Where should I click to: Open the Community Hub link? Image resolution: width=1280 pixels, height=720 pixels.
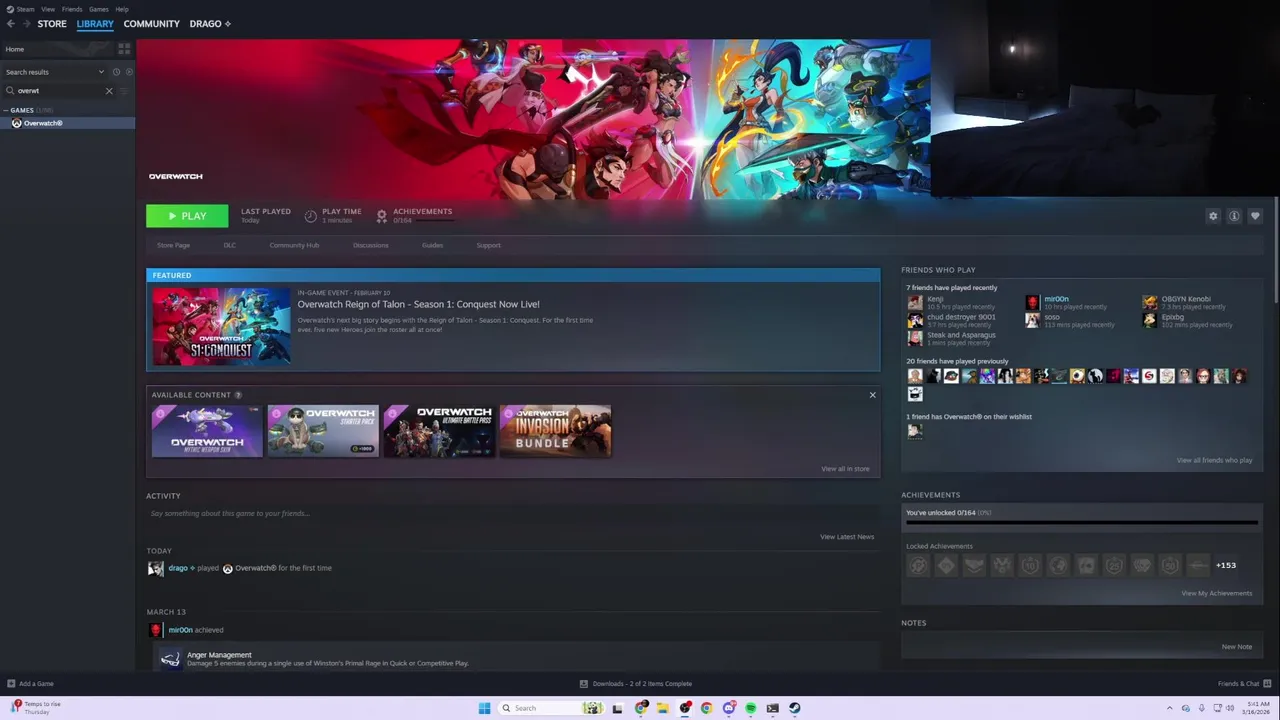coord(294,245)
